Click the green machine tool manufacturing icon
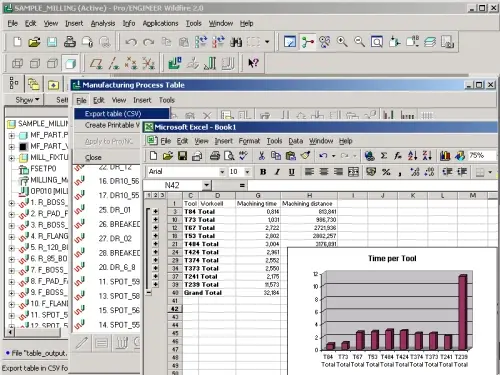 (x=175, y=63)
